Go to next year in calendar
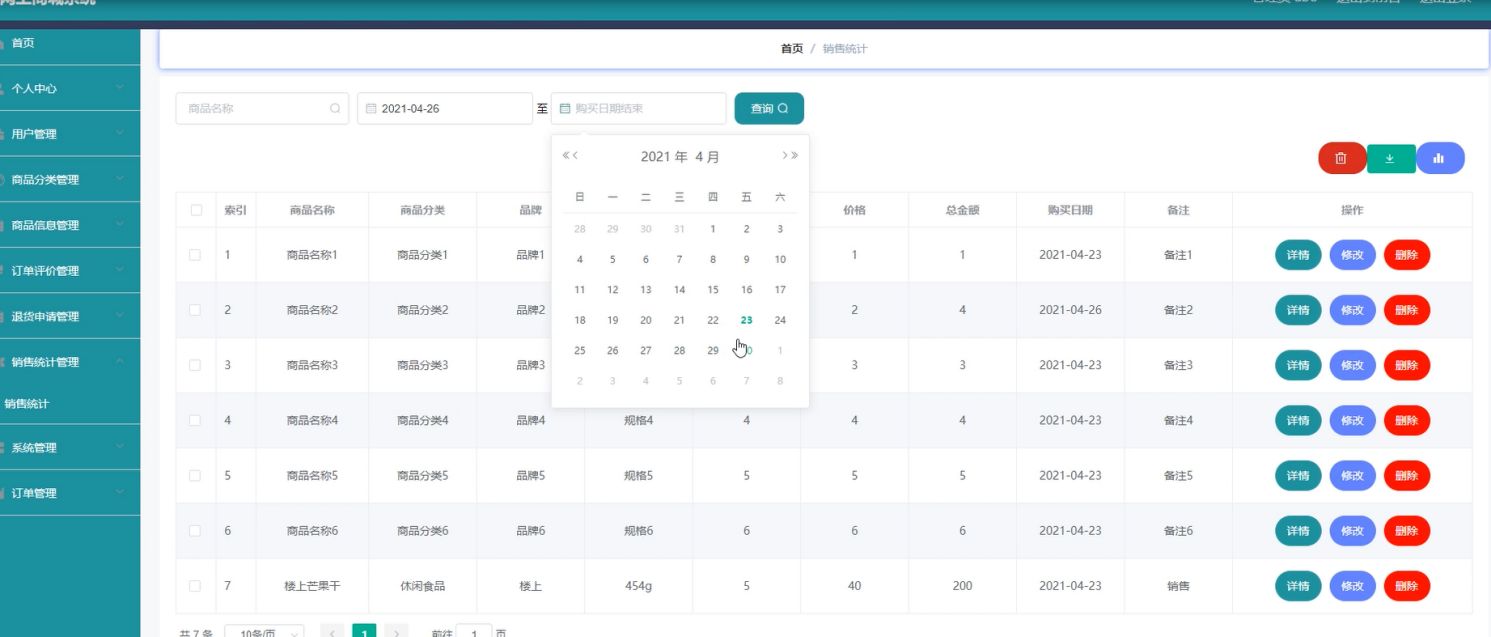Image resolution: width=1491 pixels, height=637 pixels. click(x=795, y=156)
